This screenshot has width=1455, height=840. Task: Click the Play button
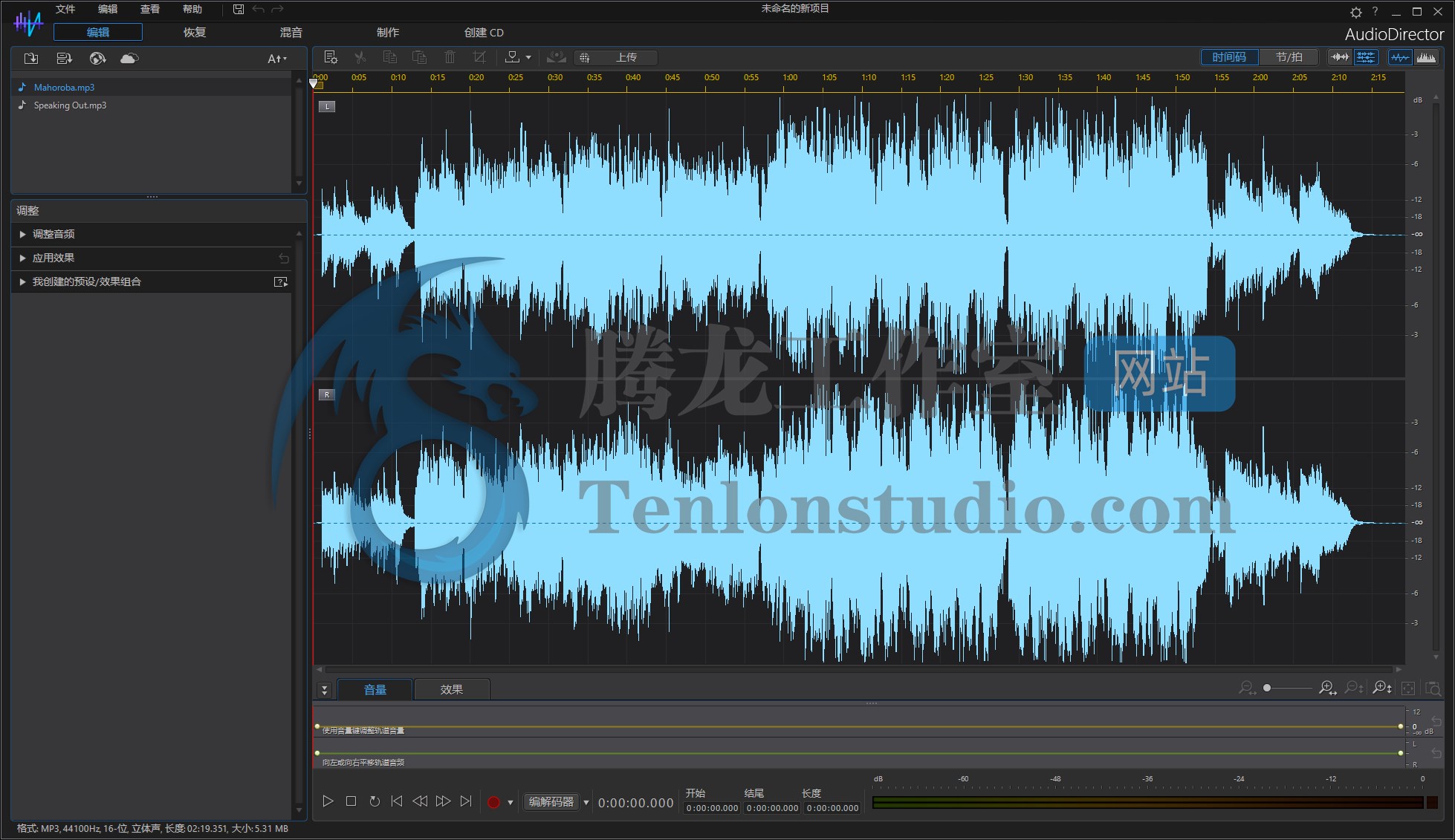pyautogui.click(x=328, y=801)
